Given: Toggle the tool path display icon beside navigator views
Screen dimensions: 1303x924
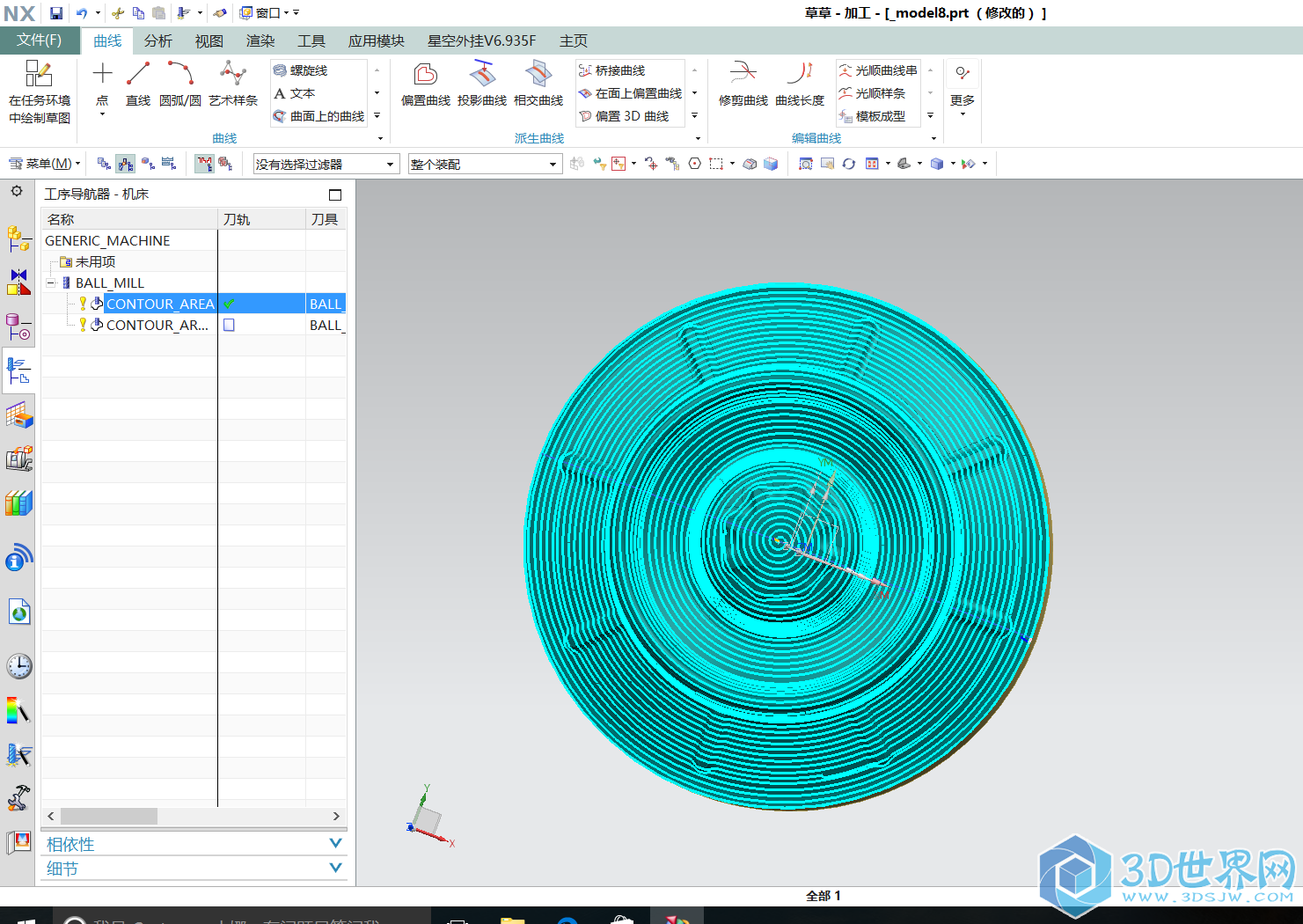Looking at the screenshot, I should pyautogui.click(x=204, y=164).
